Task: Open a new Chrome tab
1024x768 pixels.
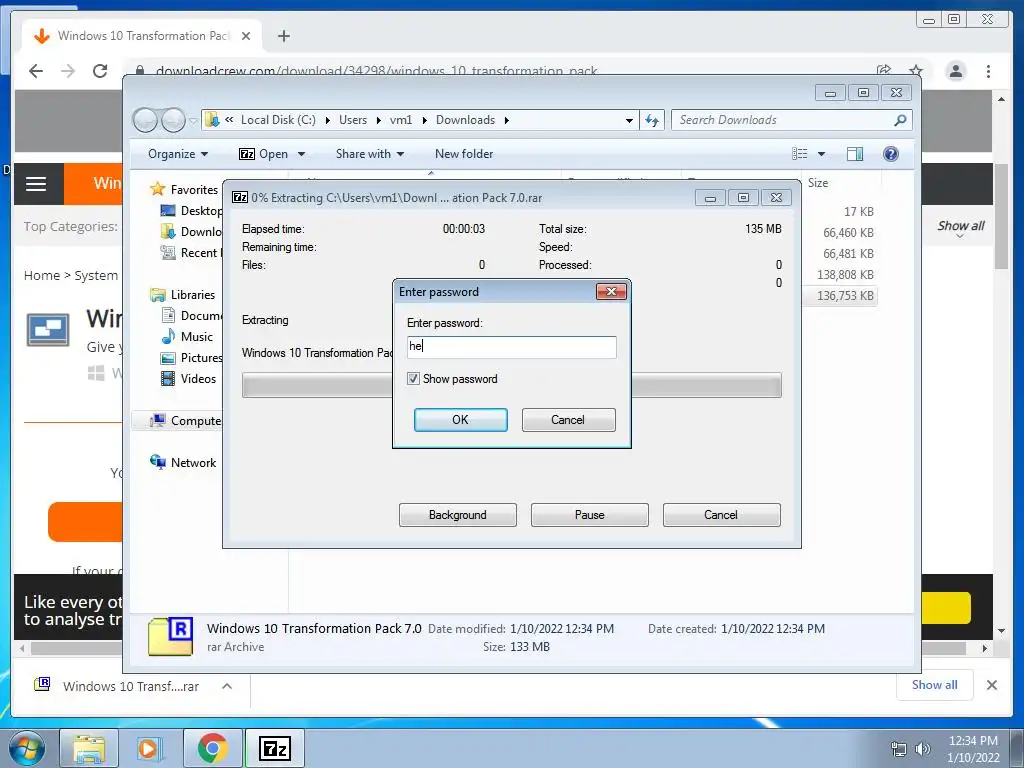Action: (283, 36)
